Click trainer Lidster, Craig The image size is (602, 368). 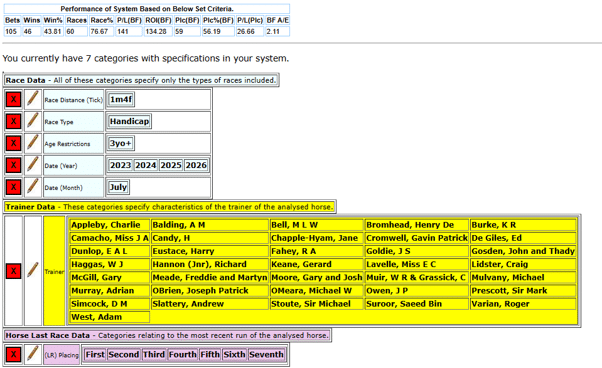tap(523, 264)
